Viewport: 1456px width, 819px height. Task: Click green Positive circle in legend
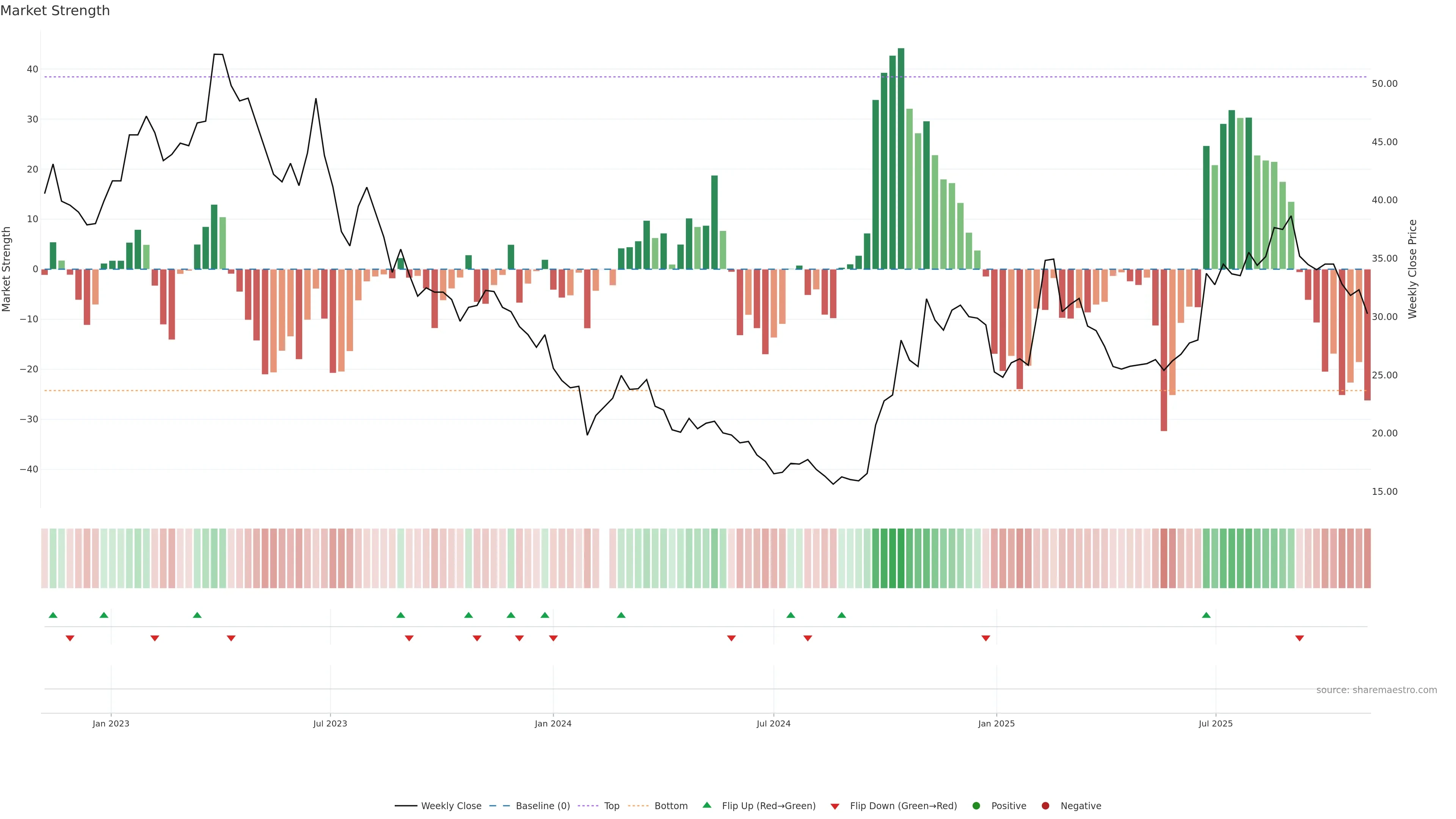[976, 805]
